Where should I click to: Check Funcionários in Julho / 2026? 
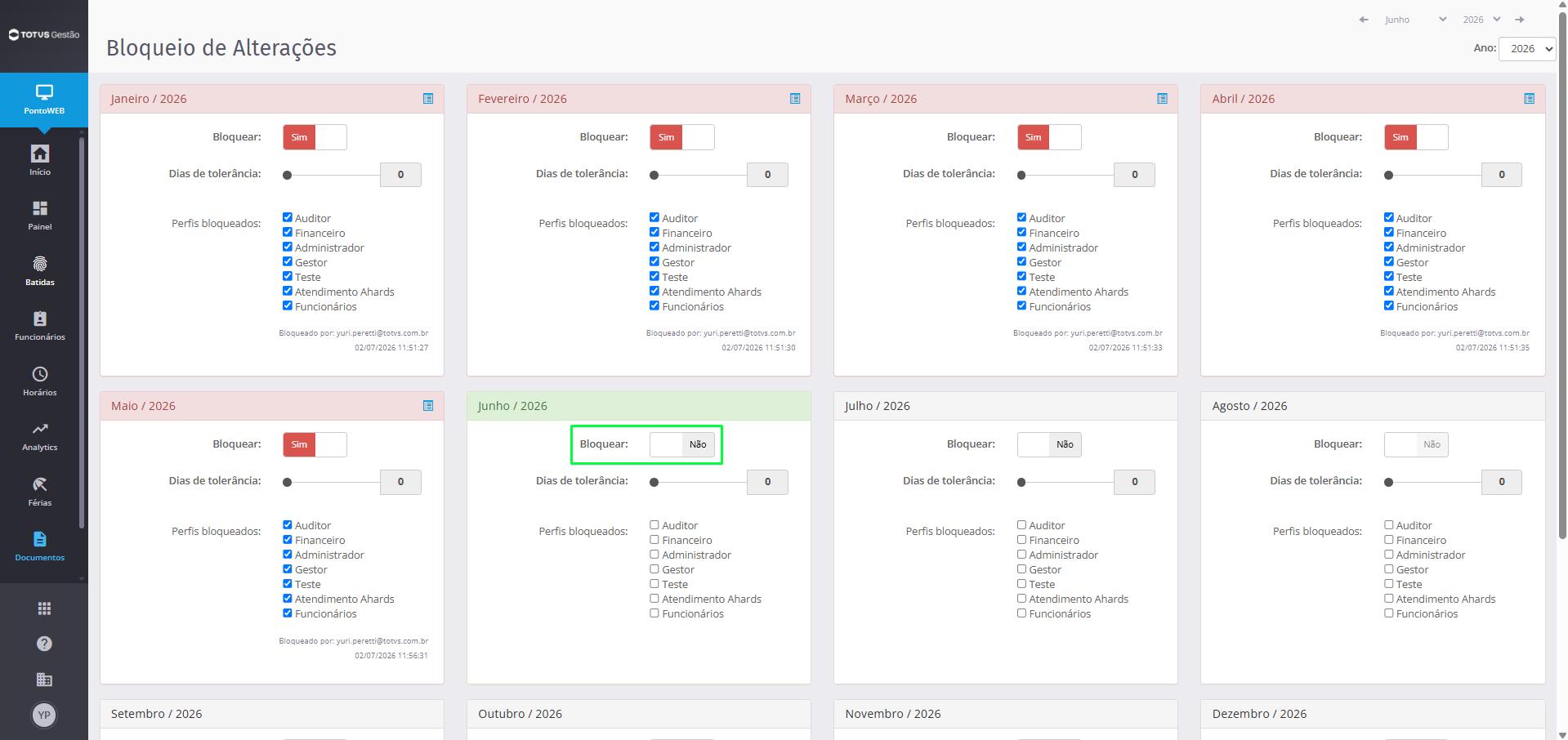[x=1021, y=613]
